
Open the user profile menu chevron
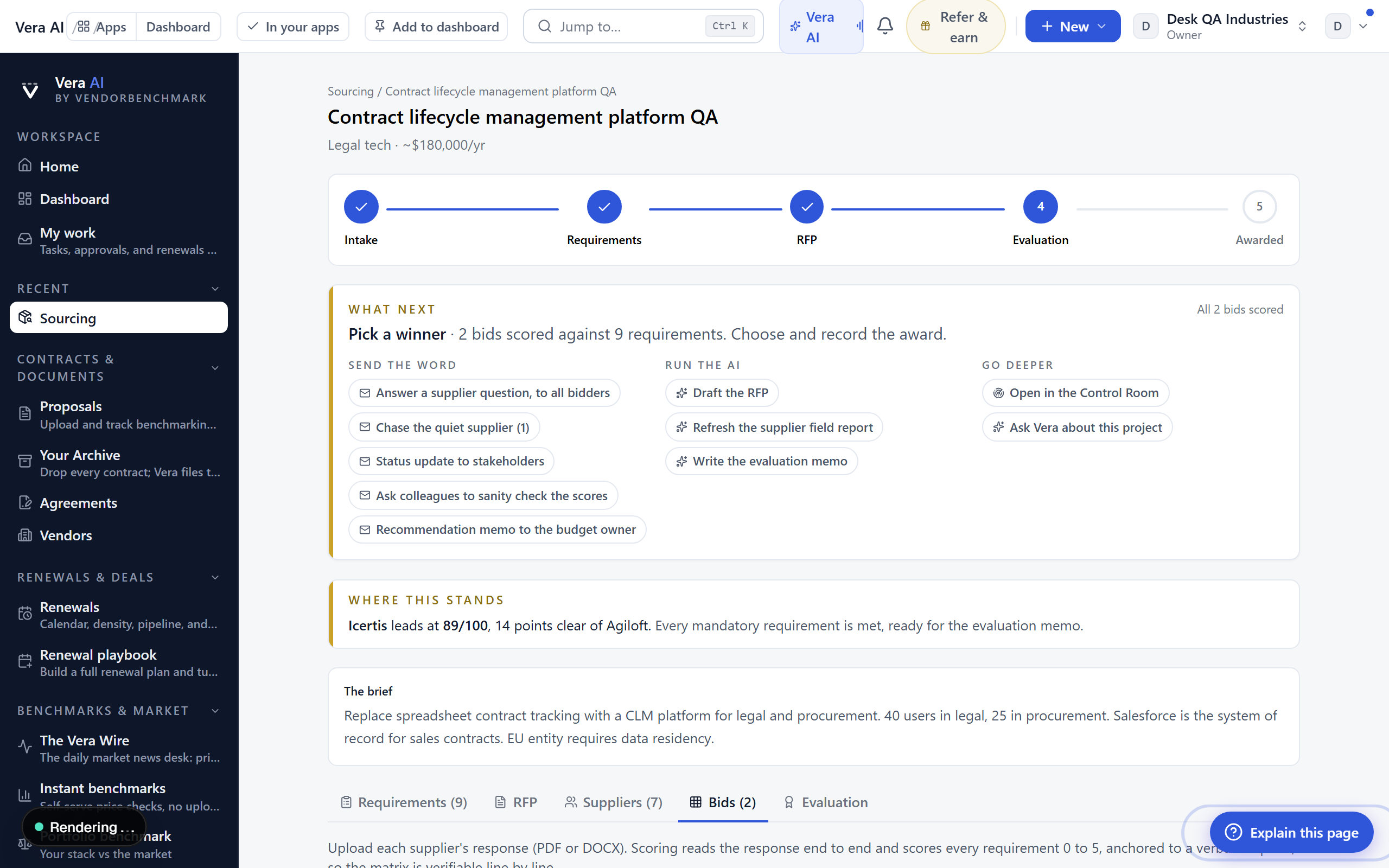[x=1363, y=26]
